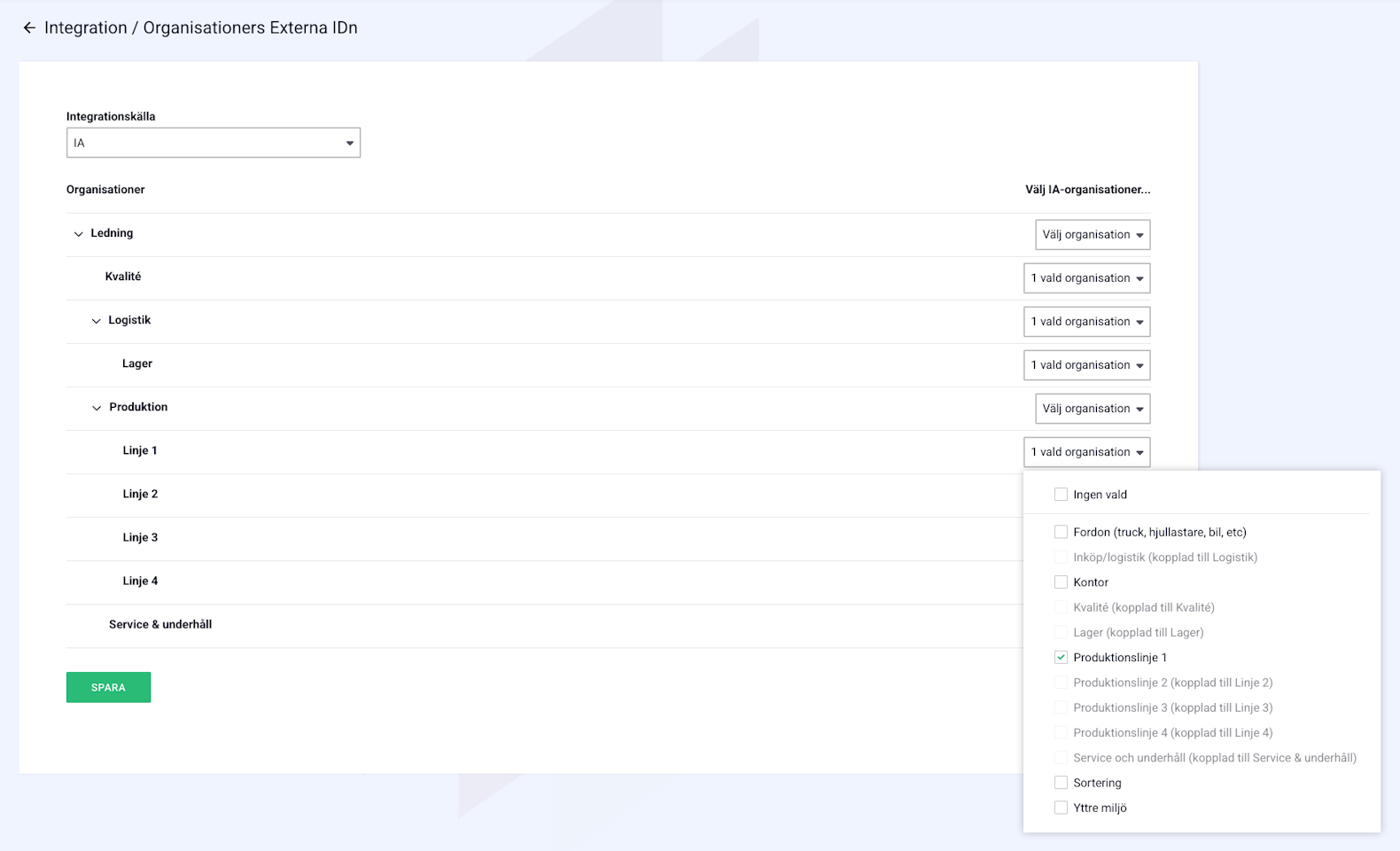Close the Linje 1 organisation dropdown
The width and height of the screenshot is (1400, 851).
pos(1086,452)
